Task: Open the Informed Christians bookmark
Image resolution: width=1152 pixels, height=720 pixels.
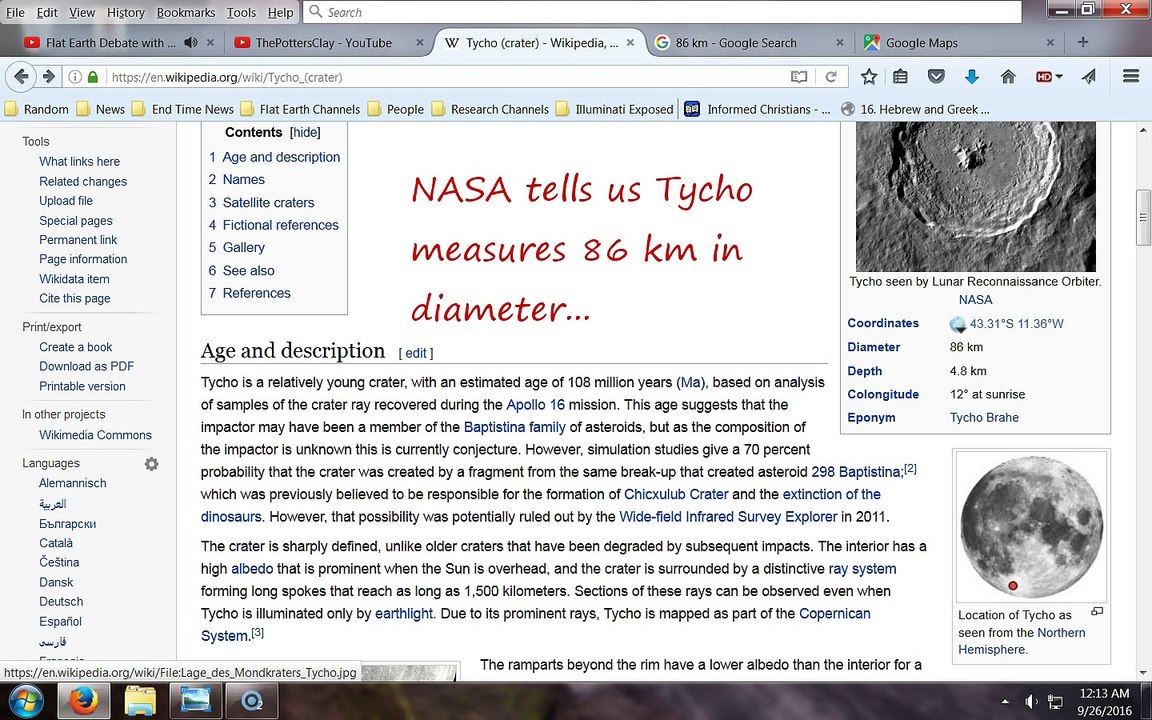Action: pos(757,109)
